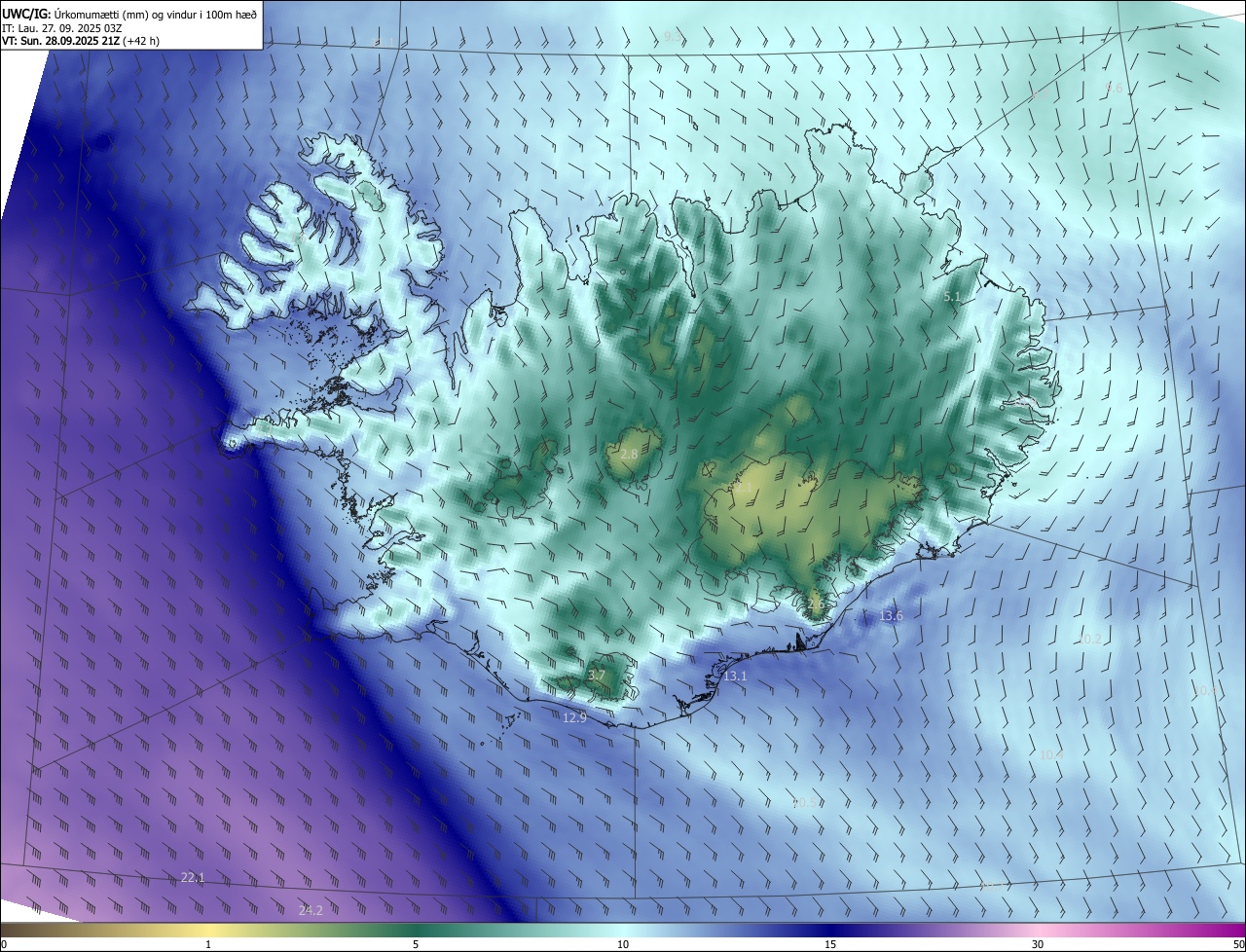Click the 2.8 value on the central glacier
The height and width of the screenshot is (952, 1246).
(x=629, y=455)
